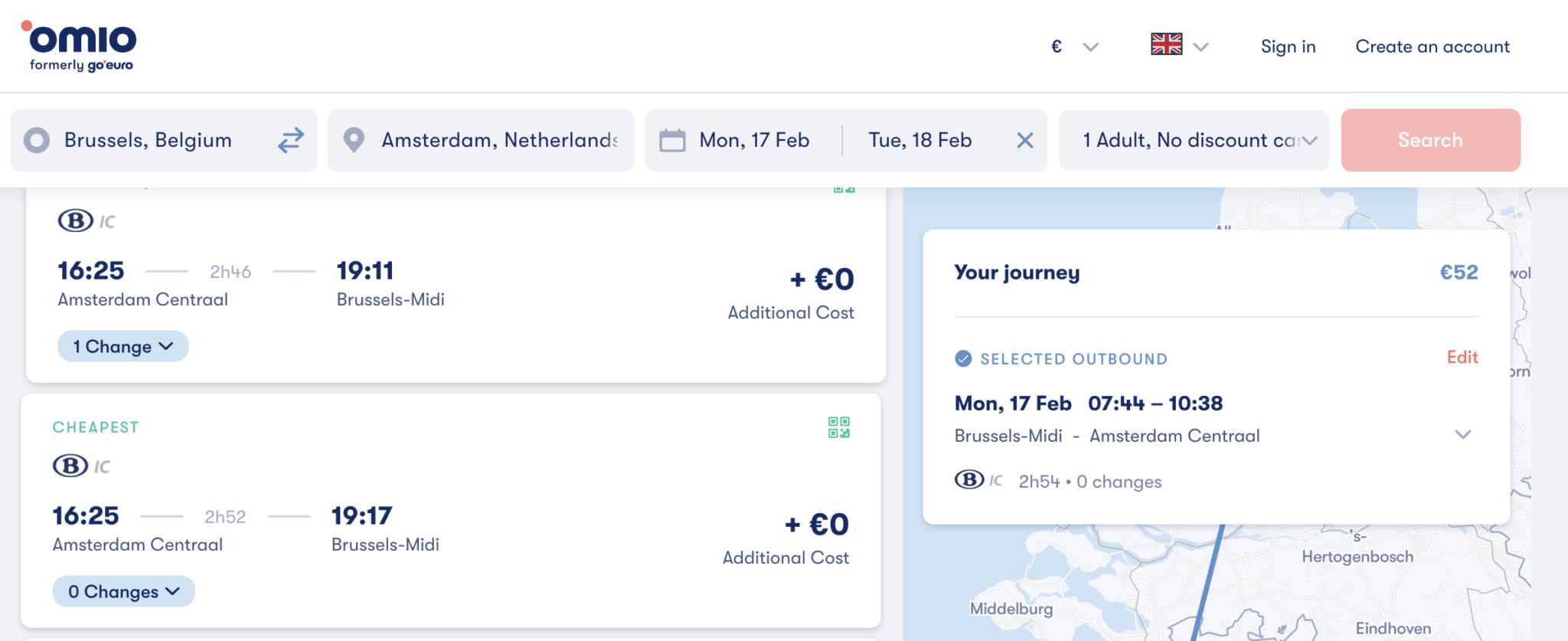1568x641 pixels.
Task: Click the destination location pin icon
Action: pyautogui.click(x=354, y=140)
